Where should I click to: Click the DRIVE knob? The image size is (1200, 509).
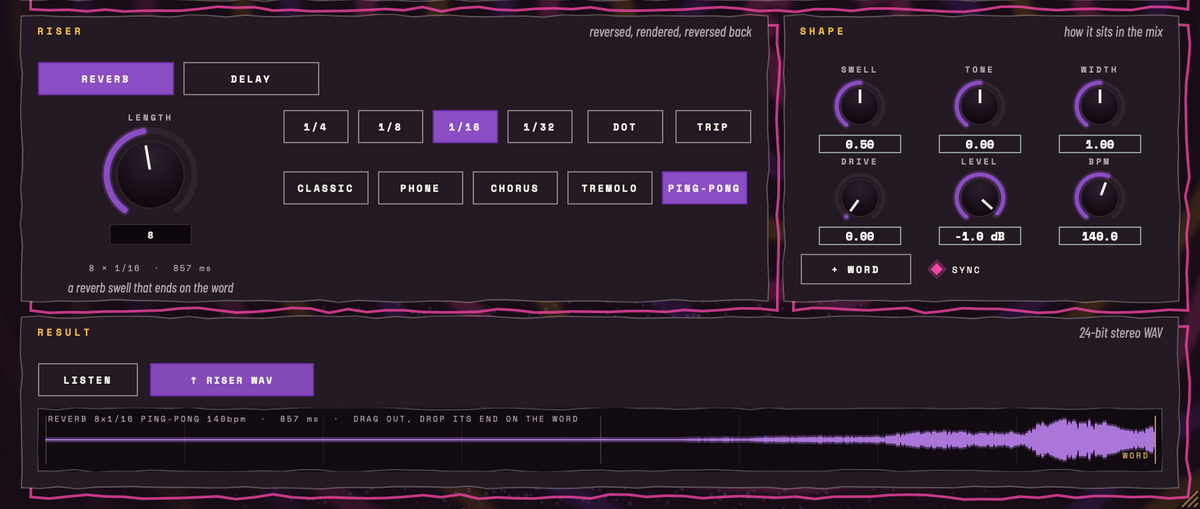pyautogui.click(x=860, y=197)
